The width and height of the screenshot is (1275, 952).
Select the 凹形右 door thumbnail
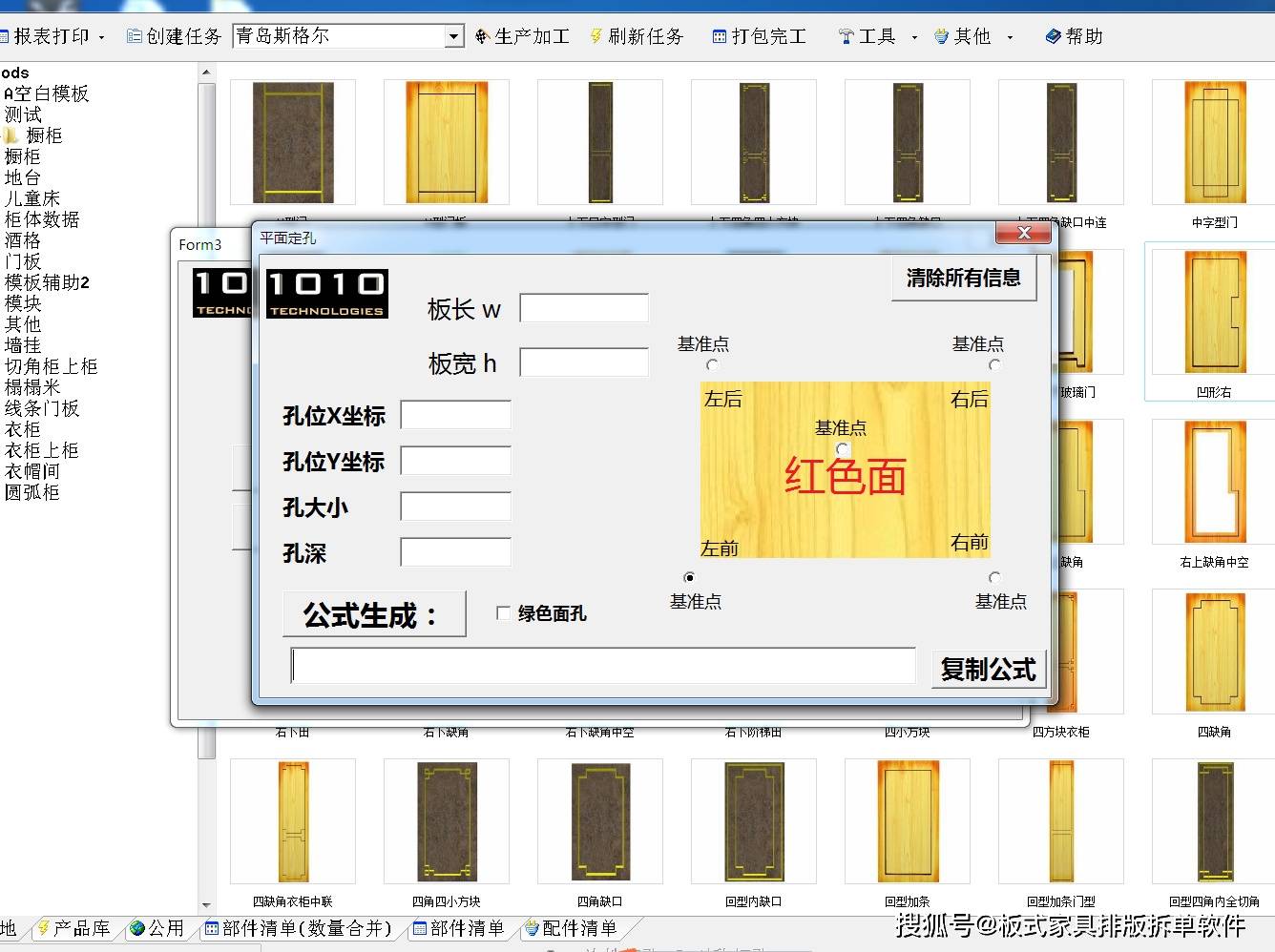click(x=1215, y=311)
